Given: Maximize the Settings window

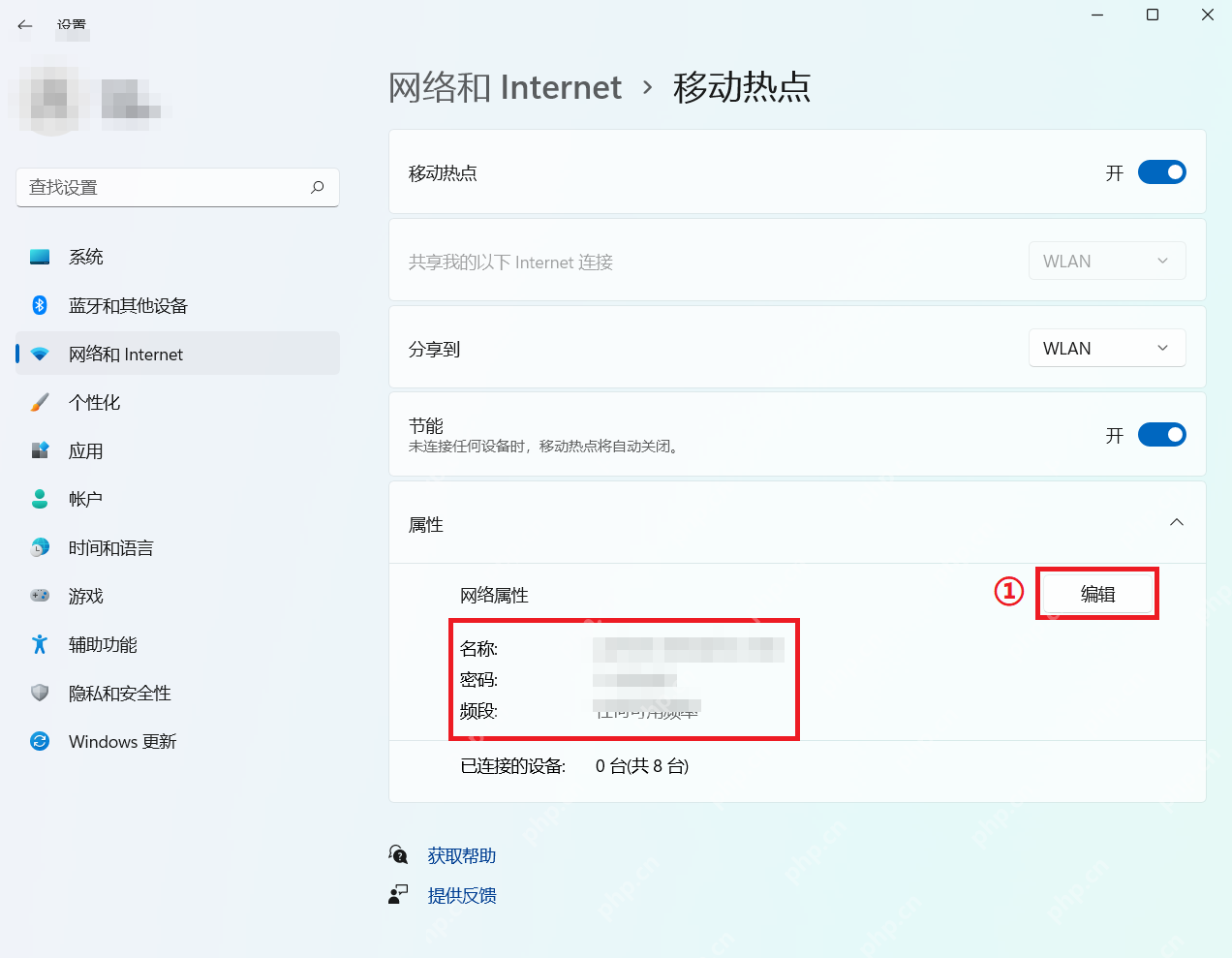Looking at the screenshot, I should coord(1153,15).
